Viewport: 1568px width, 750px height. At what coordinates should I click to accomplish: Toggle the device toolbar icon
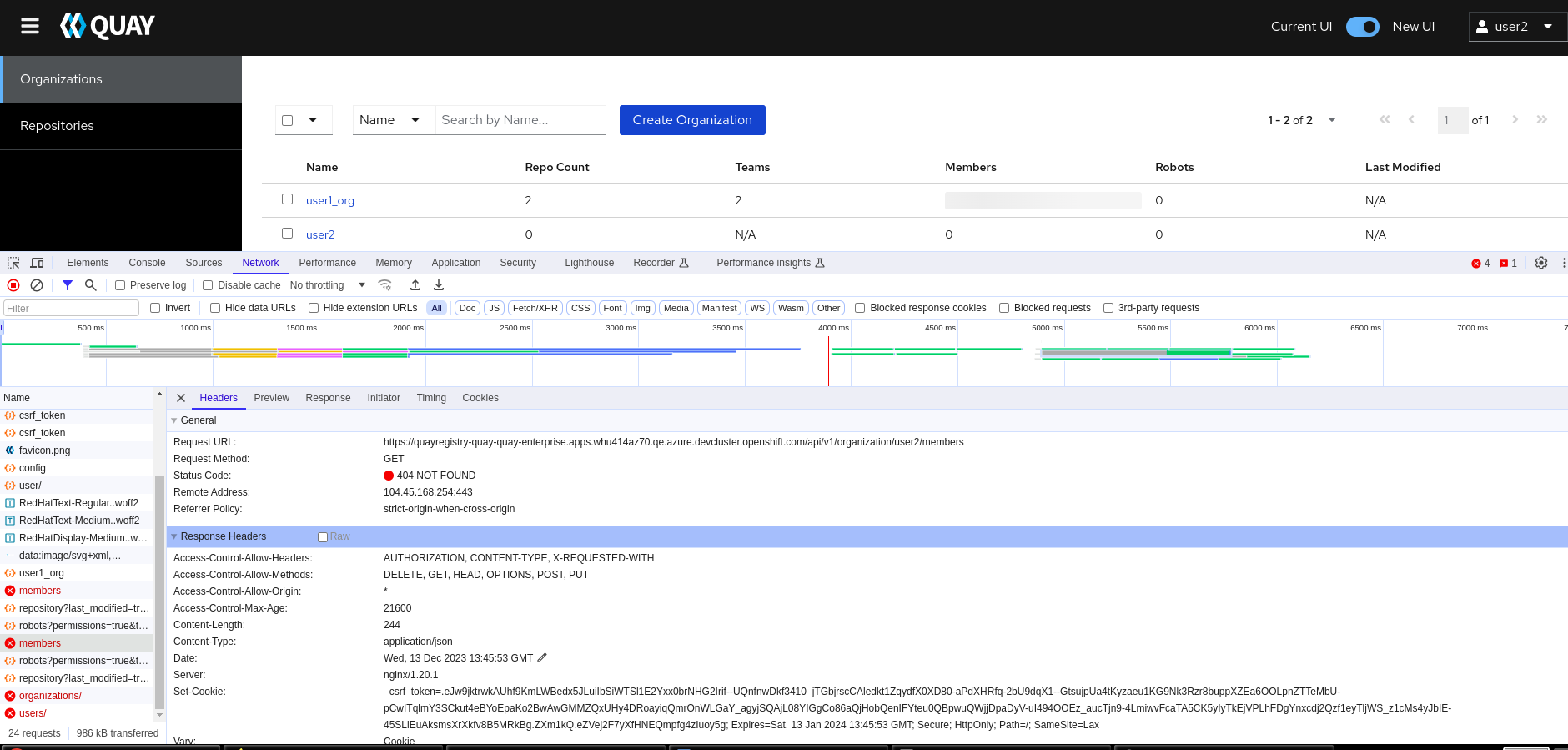pyautogui.click(x=37, y=263)
